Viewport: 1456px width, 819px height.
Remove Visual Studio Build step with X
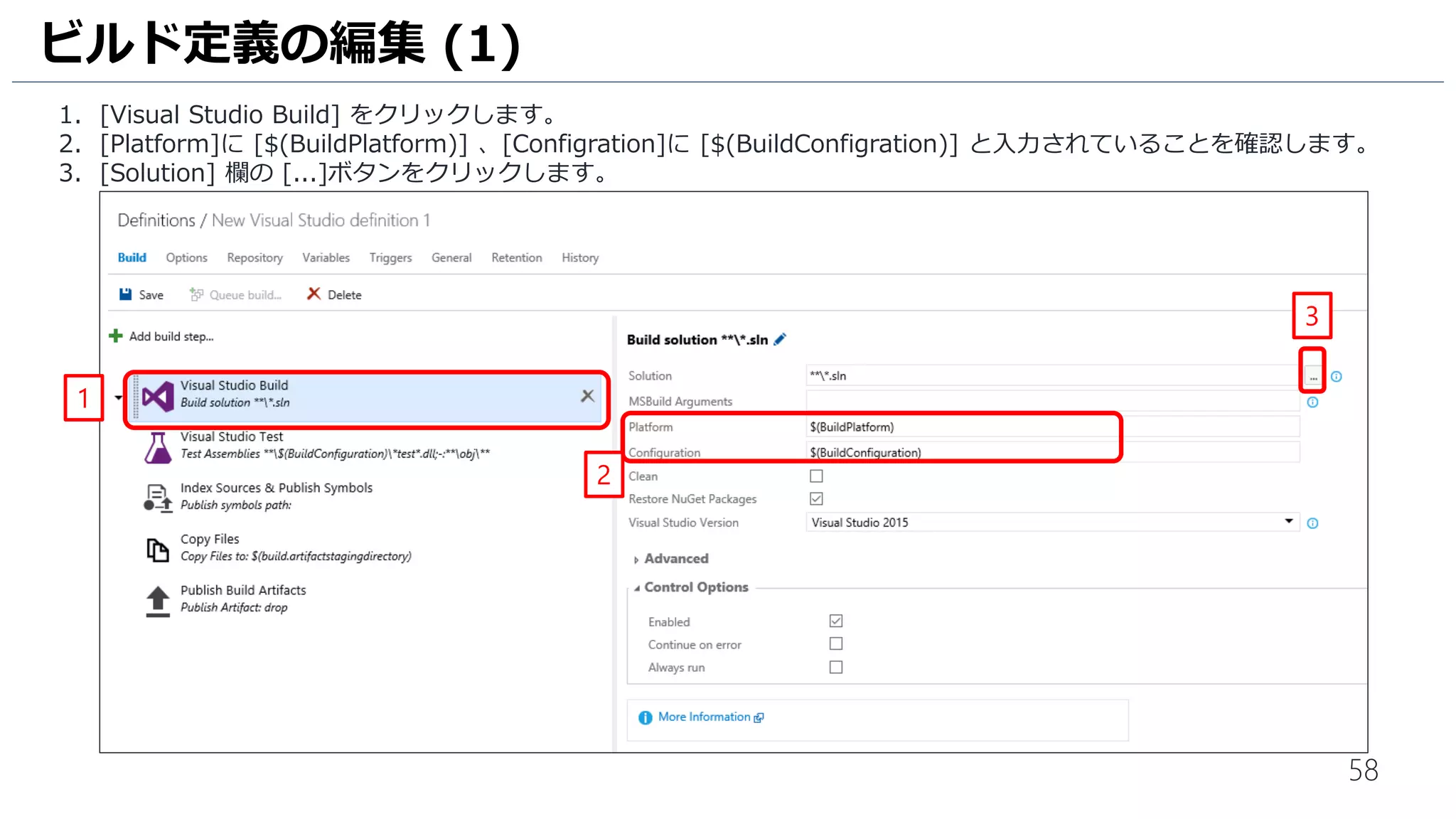(587, 396)
